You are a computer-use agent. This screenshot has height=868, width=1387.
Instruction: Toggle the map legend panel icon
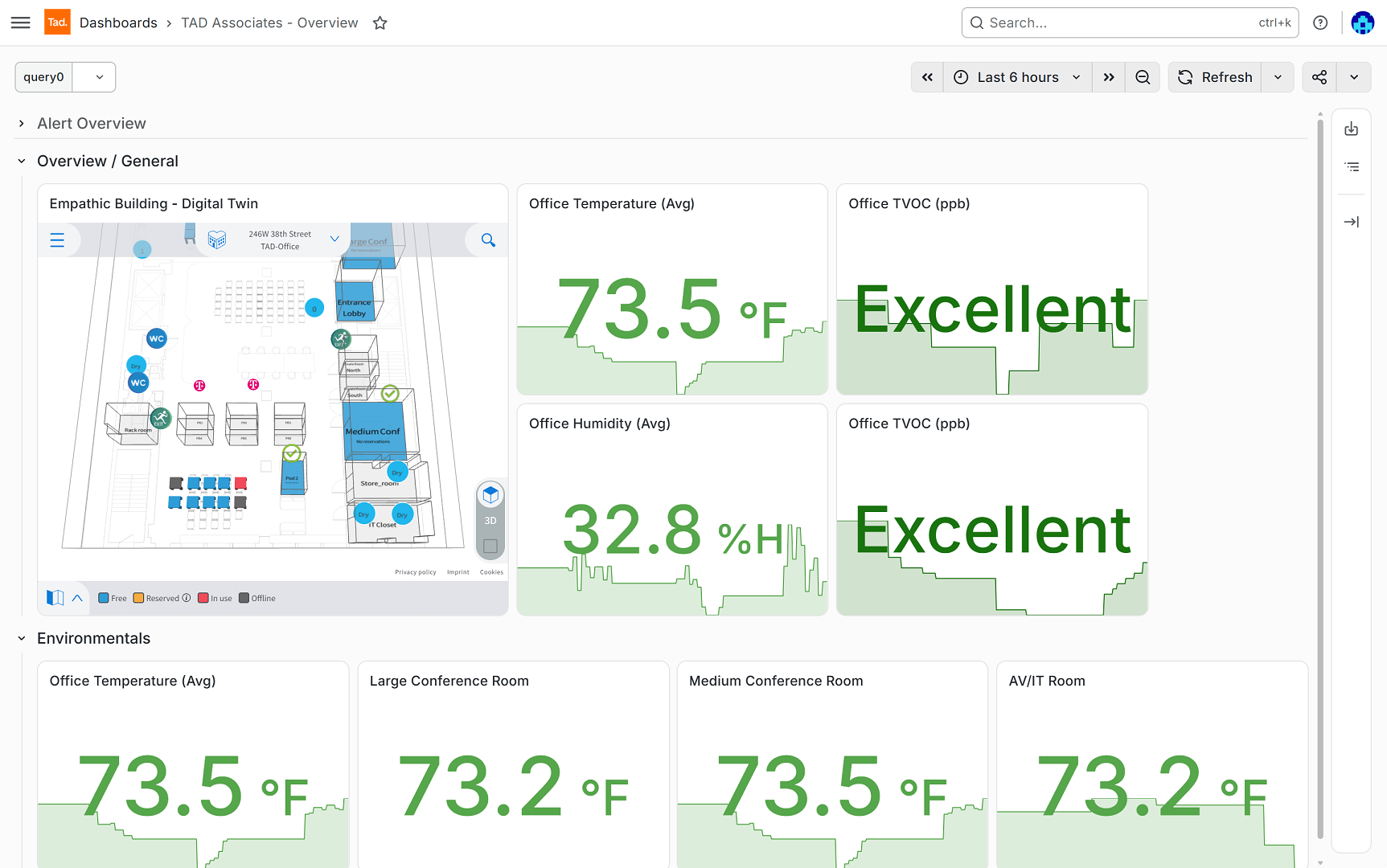[55, 598]
